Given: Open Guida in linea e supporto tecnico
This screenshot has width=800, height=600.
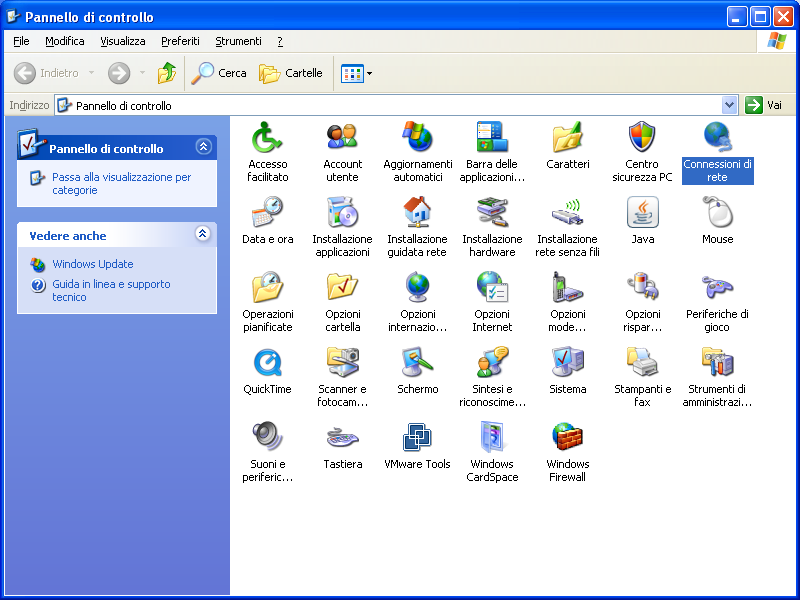Looking at the screenshot, I should (111, 291).
